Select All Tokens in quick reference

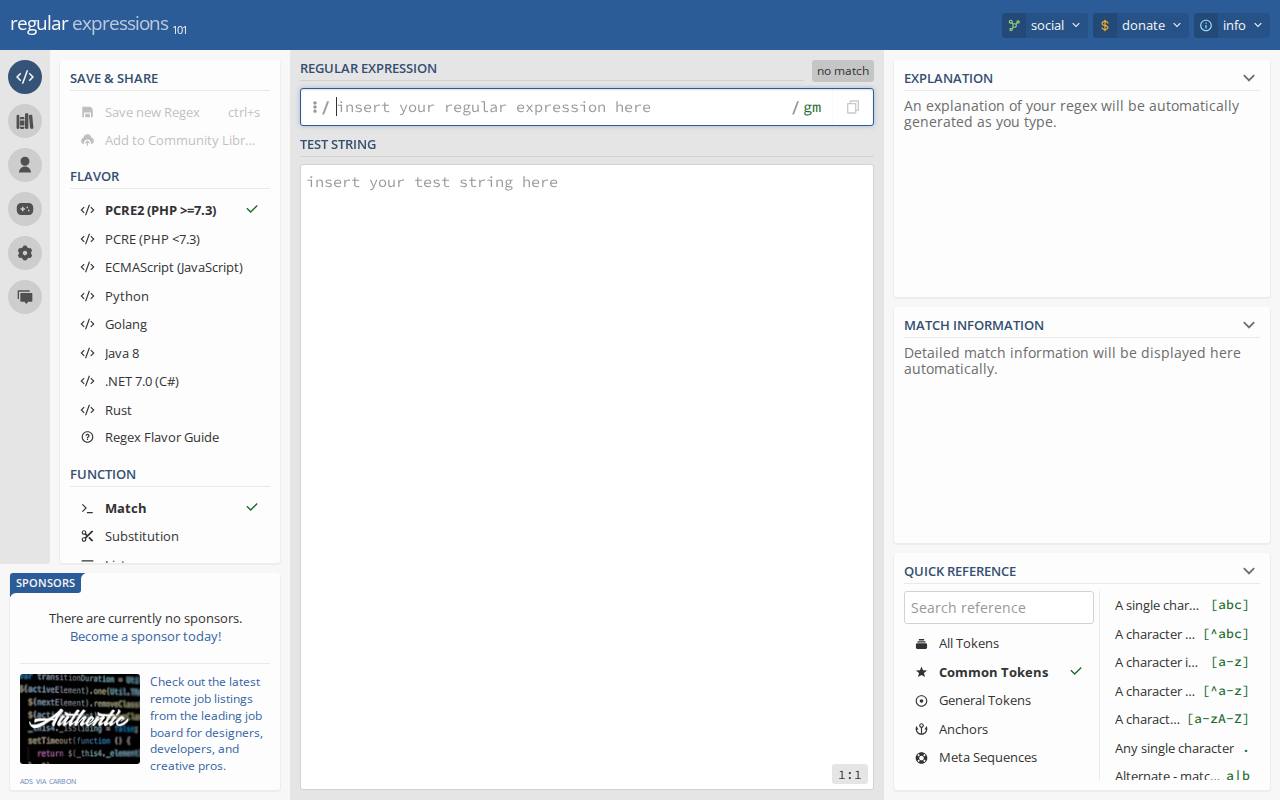tap(968, 643)
